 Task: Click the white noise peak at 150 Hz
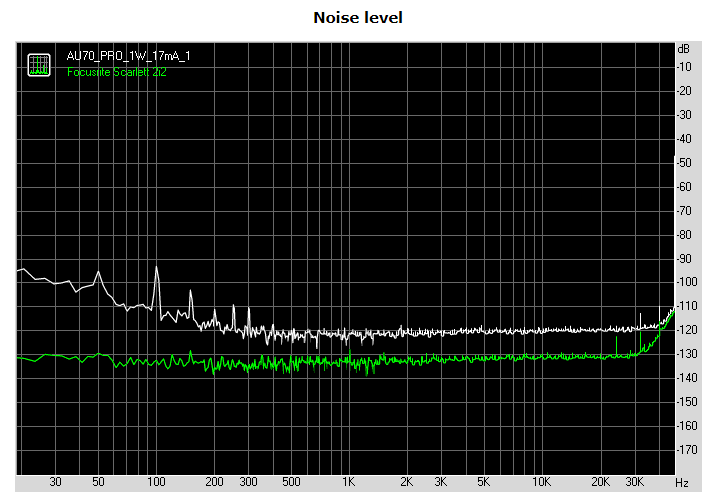pos(191,291)
